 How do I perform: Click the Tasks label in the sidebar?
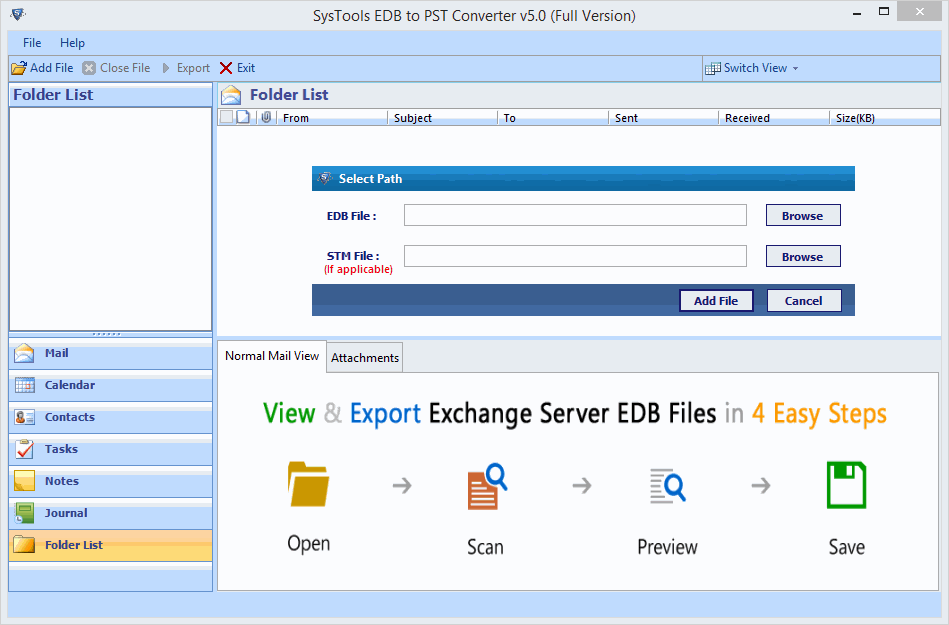pos(61,450)
